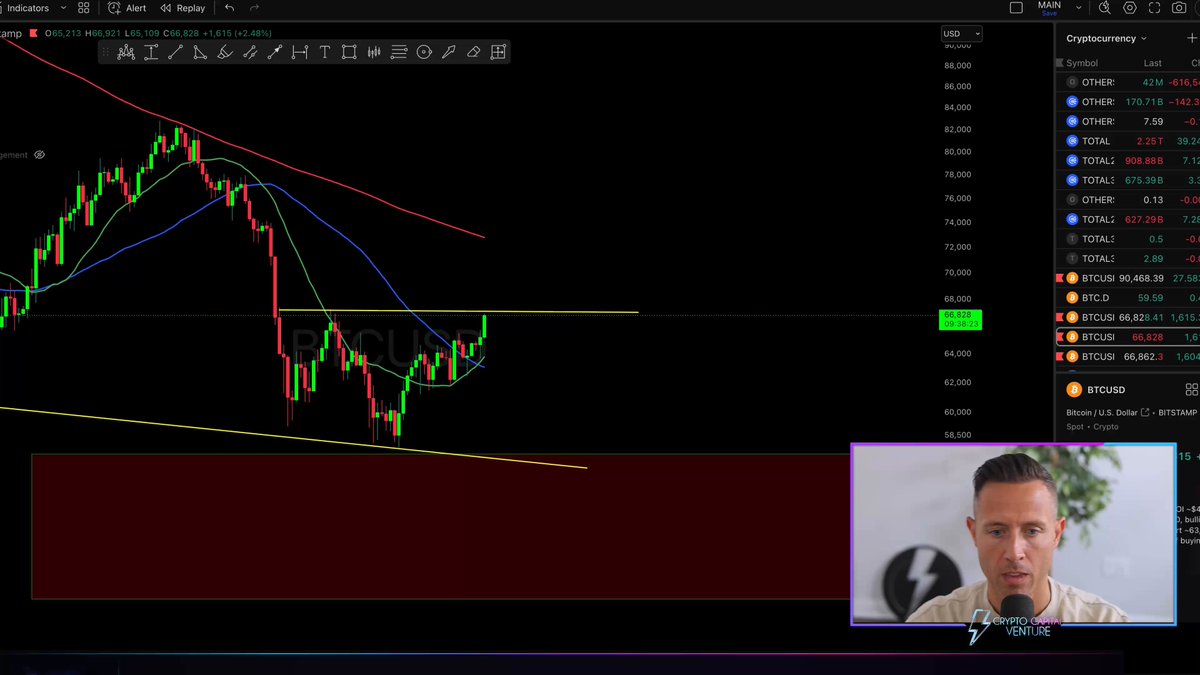Select the horizontal date range tool
Viewport: 1200px width, 675px height.
[x=299, y=52]
